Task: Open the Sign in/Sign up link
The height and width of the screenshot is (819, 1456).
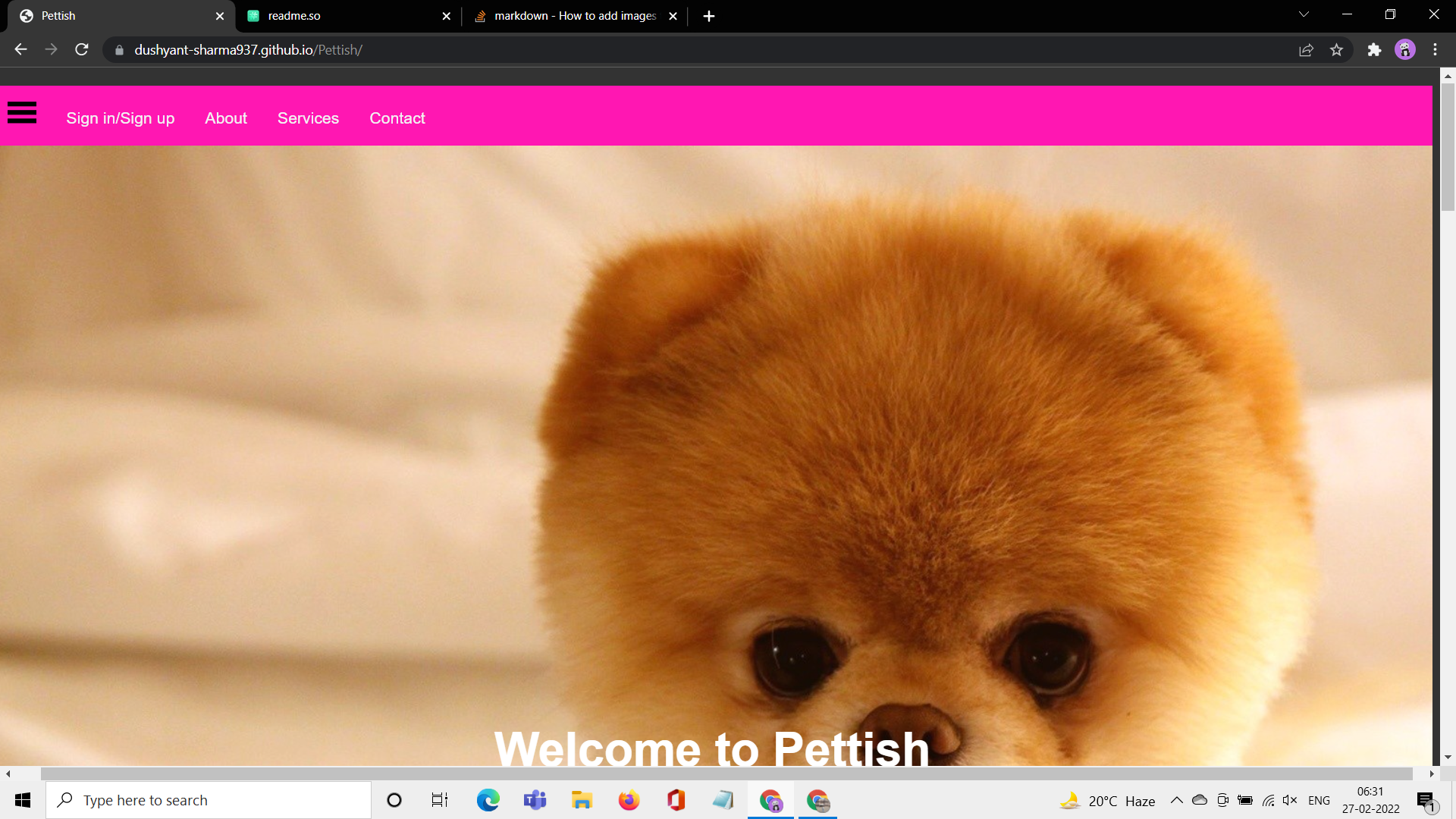Action: pyautogui.click(x=121, y=118)
